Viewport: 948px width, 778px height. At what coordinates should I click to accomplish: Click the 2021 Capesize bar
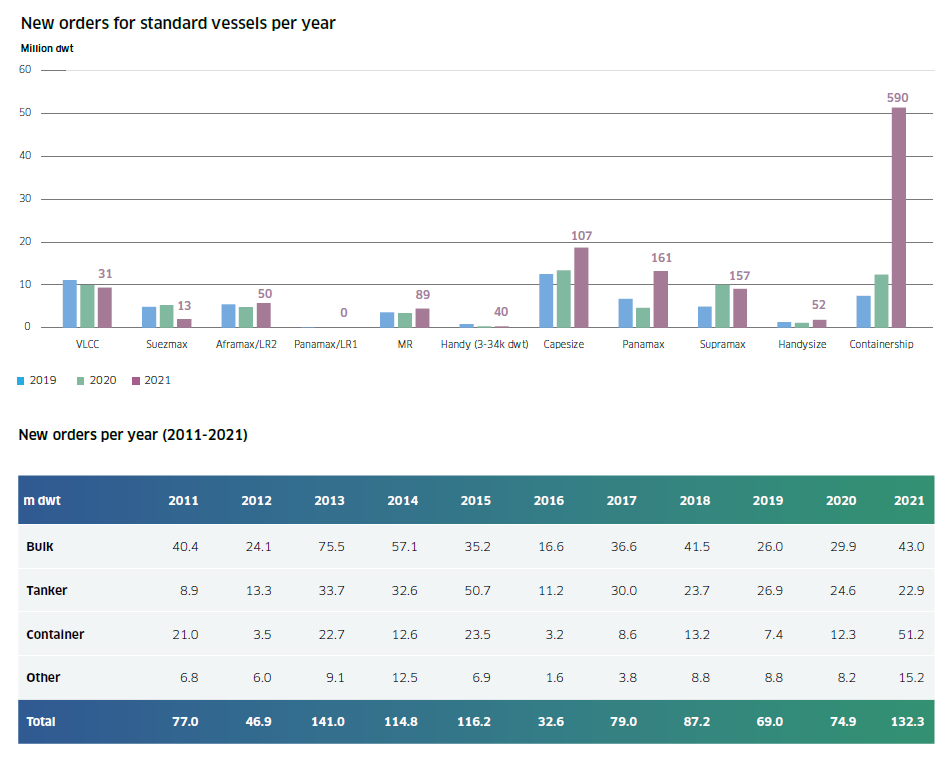pos(581,287)
